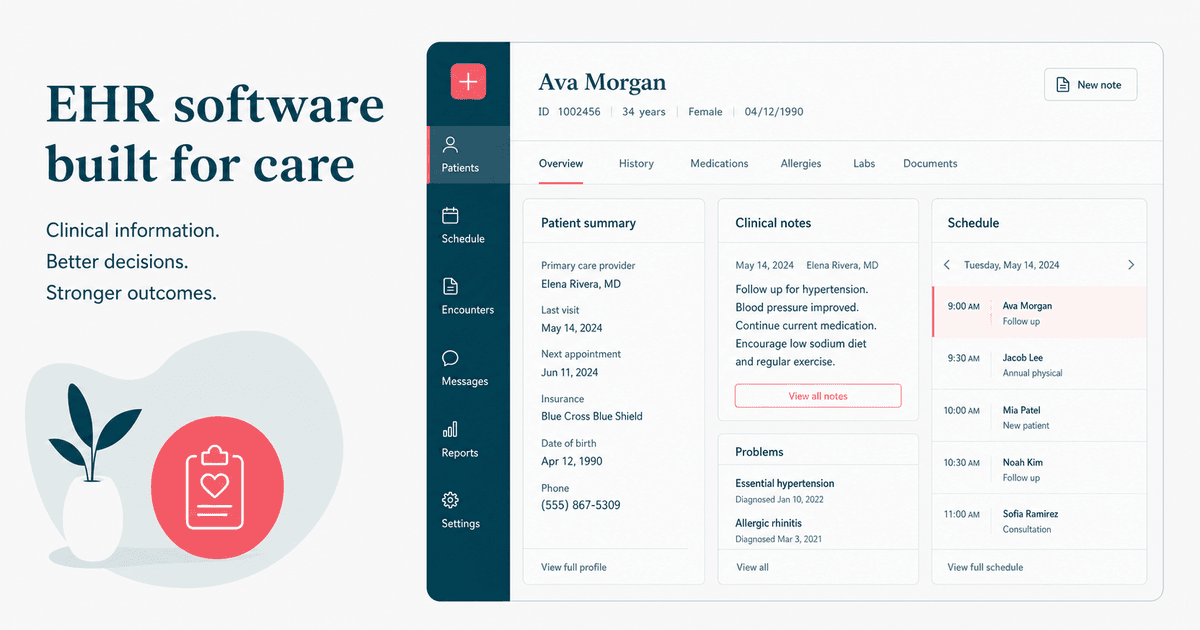
Task: Click View all notes button
Action: (x=818, y=396)
